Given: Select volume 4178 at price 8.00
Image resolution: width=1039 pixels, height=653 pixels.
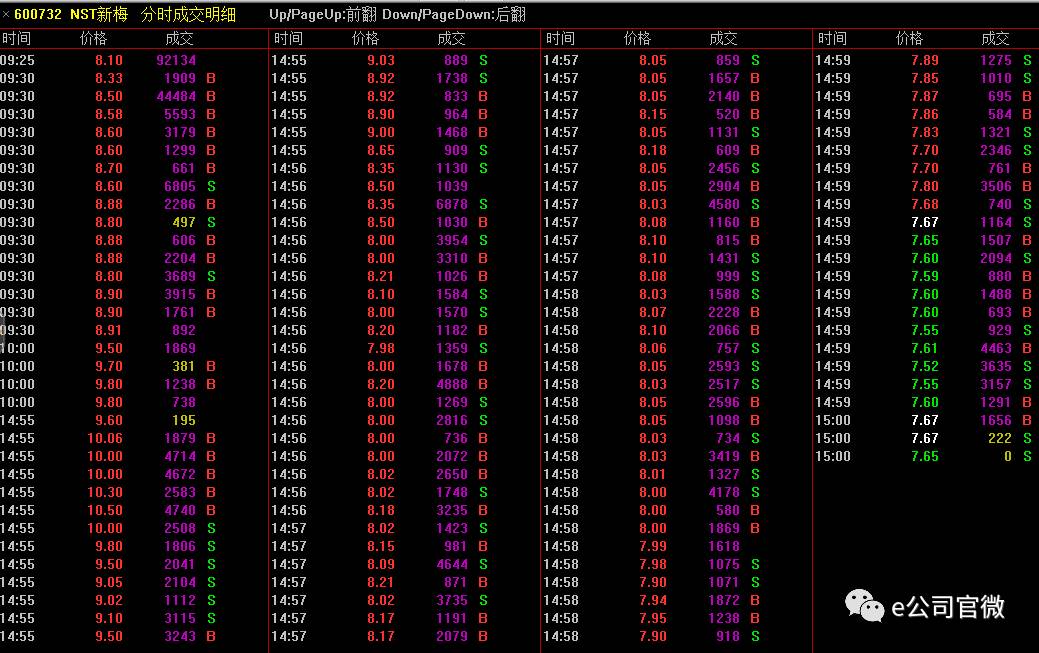Looking at the screenshot, I should click(x=724, y=492).
